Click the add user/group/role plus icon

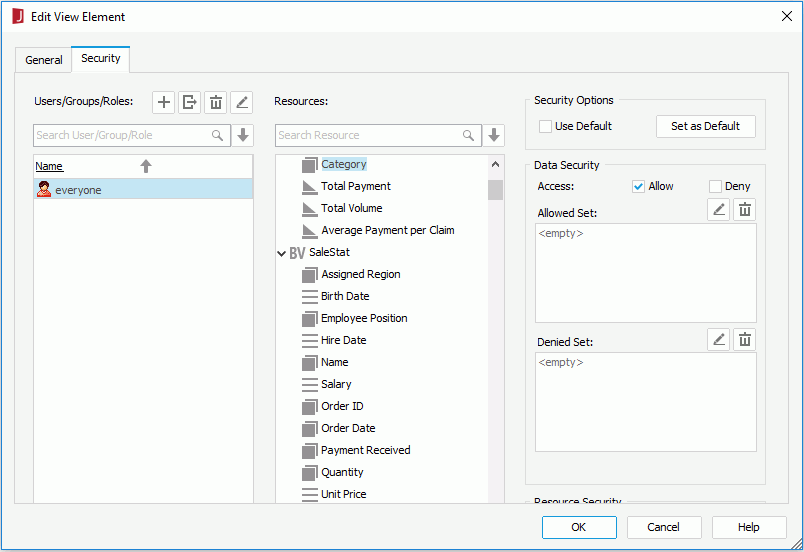pos(164,103)
